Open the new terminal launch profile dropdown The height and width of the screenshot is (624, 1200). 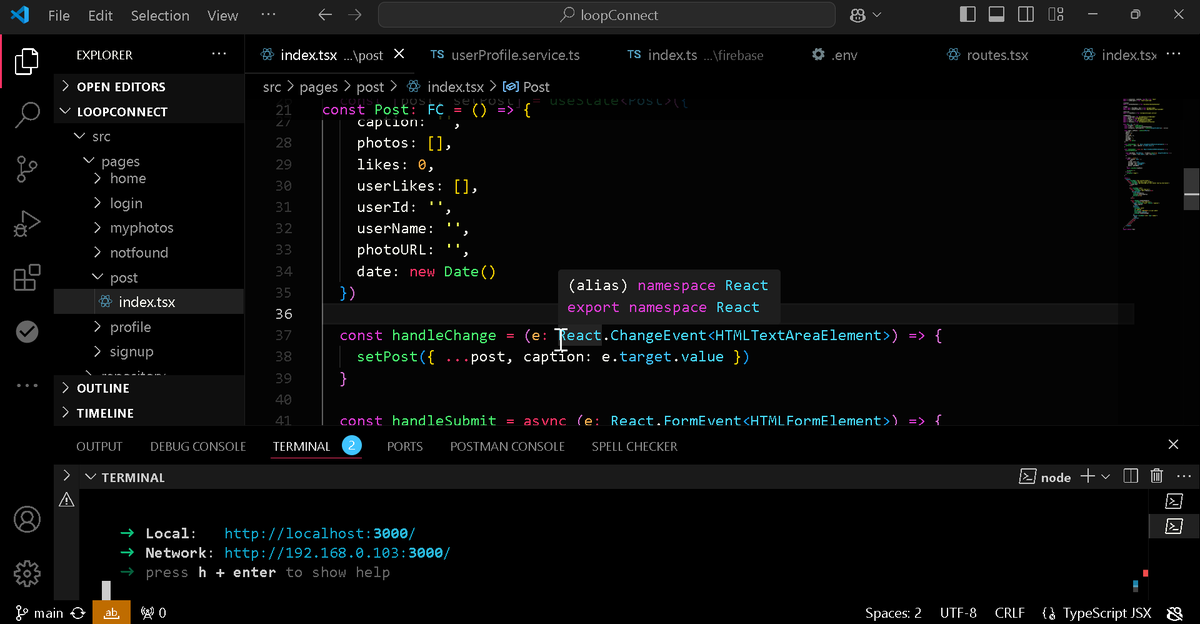(x=1106, y=477)
